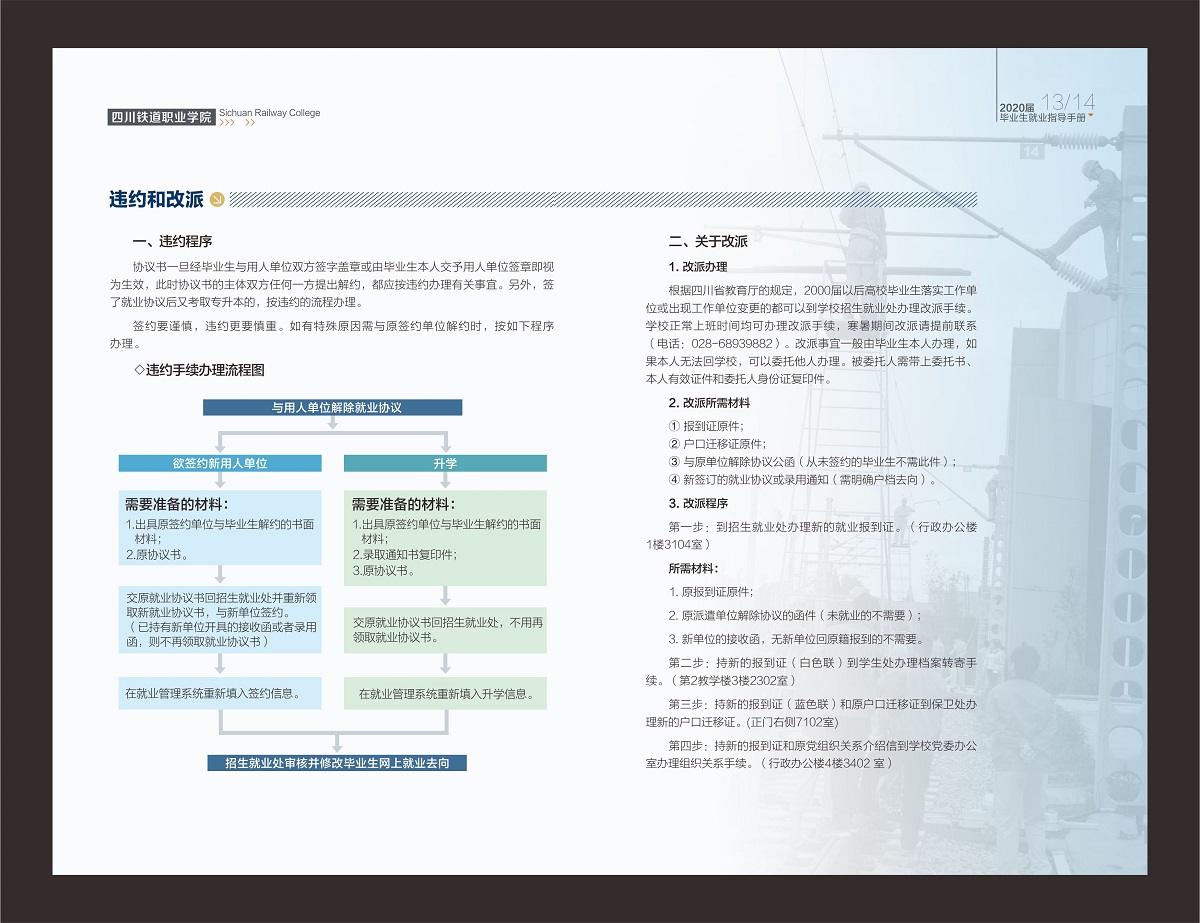Select the 升学 green header
This screenshot has height=923, width=1200.
(x=445, y=464)
